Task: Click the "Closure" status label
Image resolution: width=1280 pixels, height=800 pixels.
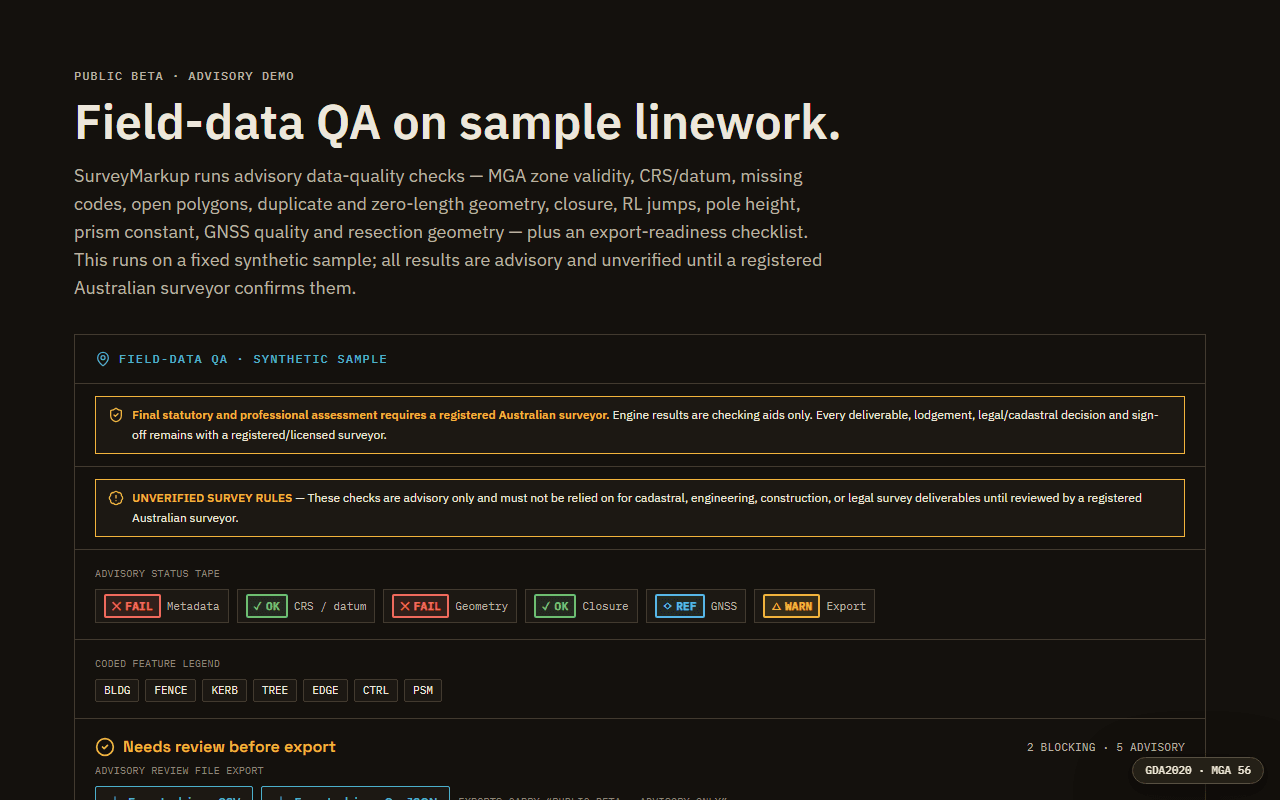Action: coord(605,606)
